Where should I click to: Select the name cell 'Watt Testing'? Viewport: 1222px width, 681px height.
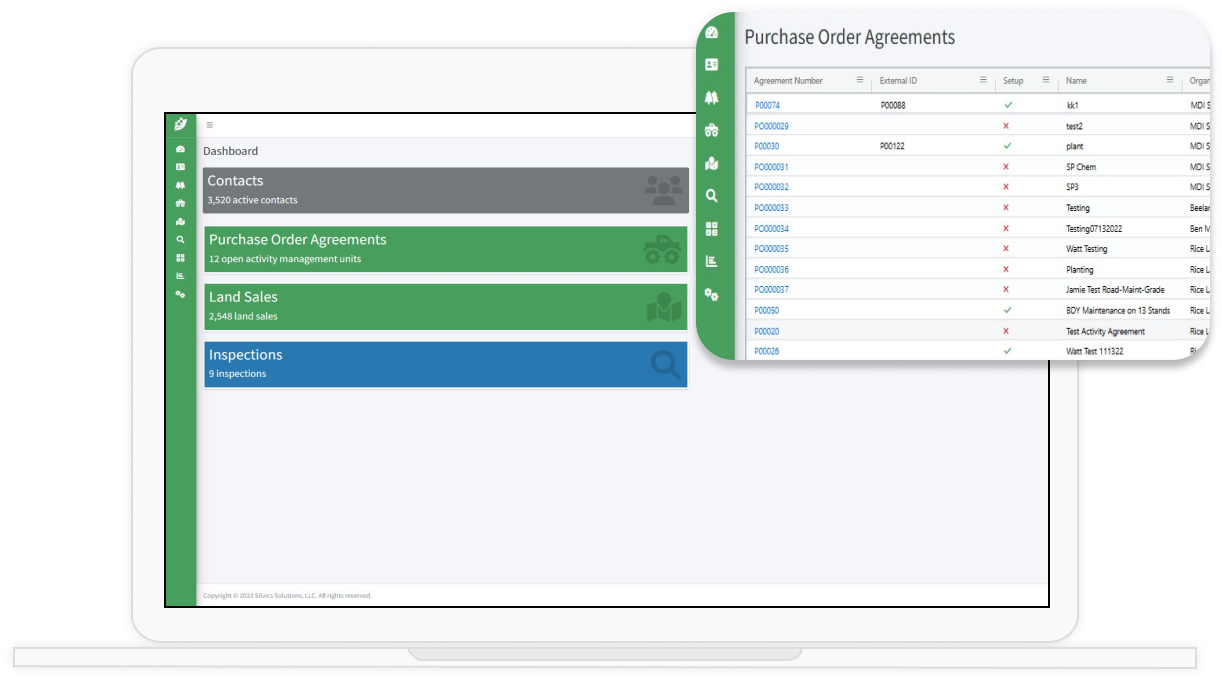click(1087, 249)
